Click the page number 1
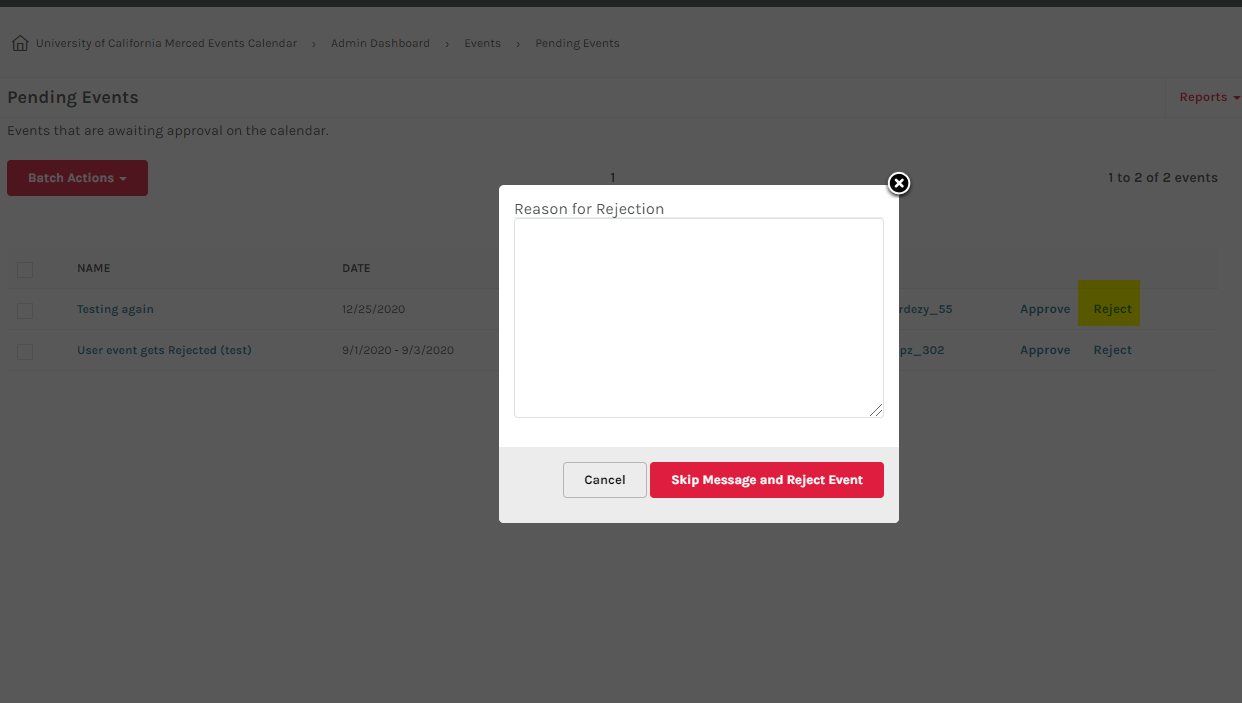The height and width of the screenshot is (703, 1242). 613,178
